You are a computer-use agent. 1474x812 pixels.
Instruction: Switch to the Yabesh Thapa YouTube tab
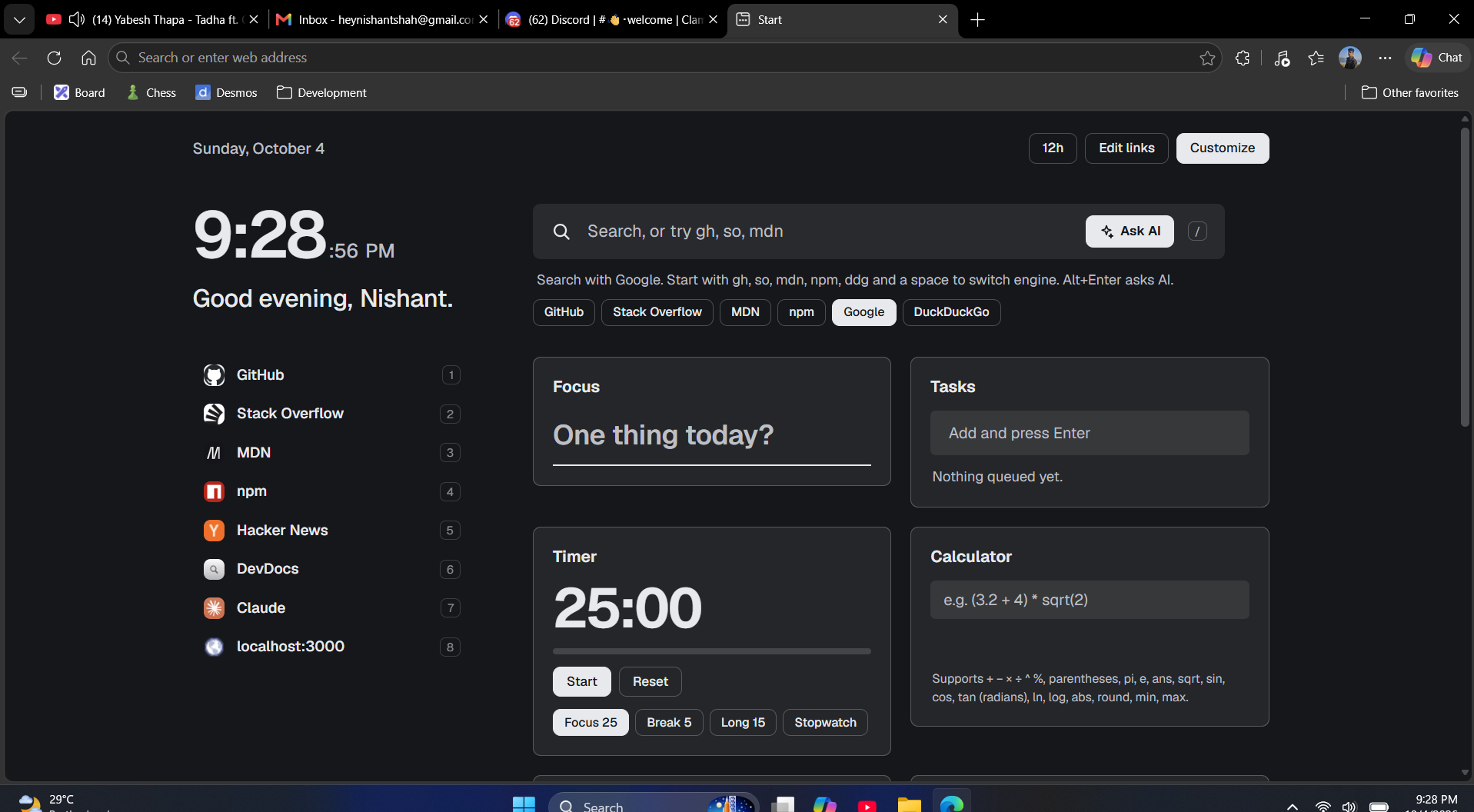[151, 19]
